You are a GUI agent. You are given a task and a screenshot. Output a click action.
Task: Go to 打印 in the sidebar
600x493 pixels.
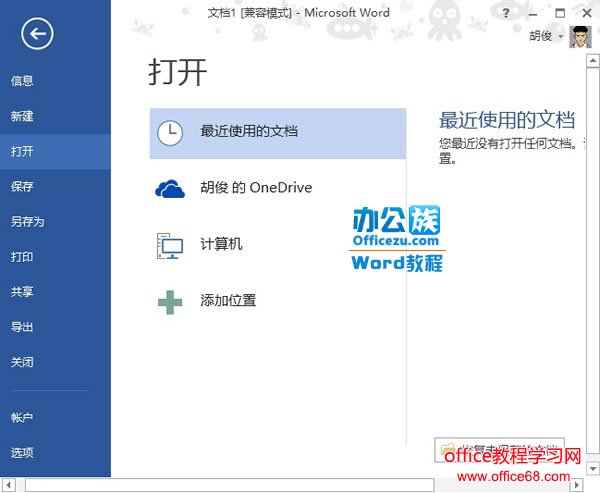click(55, 257)
